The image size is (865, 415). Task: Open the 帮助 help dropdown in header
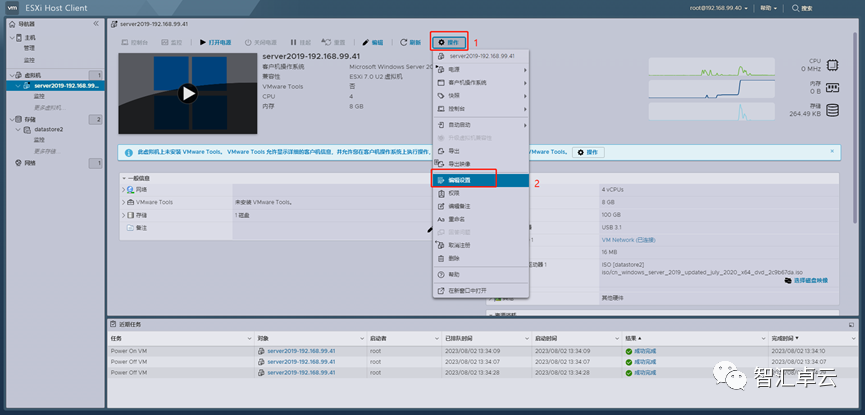coord(768,8)
